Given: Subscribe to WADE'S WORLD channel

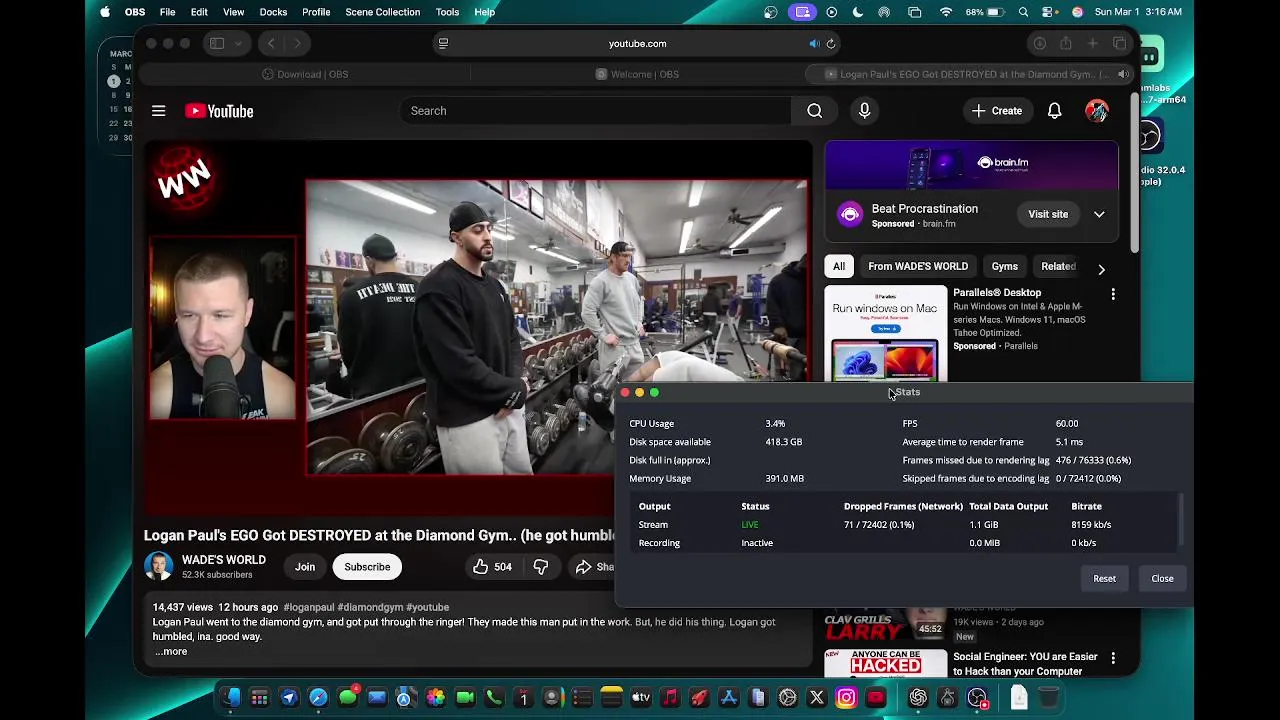Looking at the screenshot, I should pos(367,567).
